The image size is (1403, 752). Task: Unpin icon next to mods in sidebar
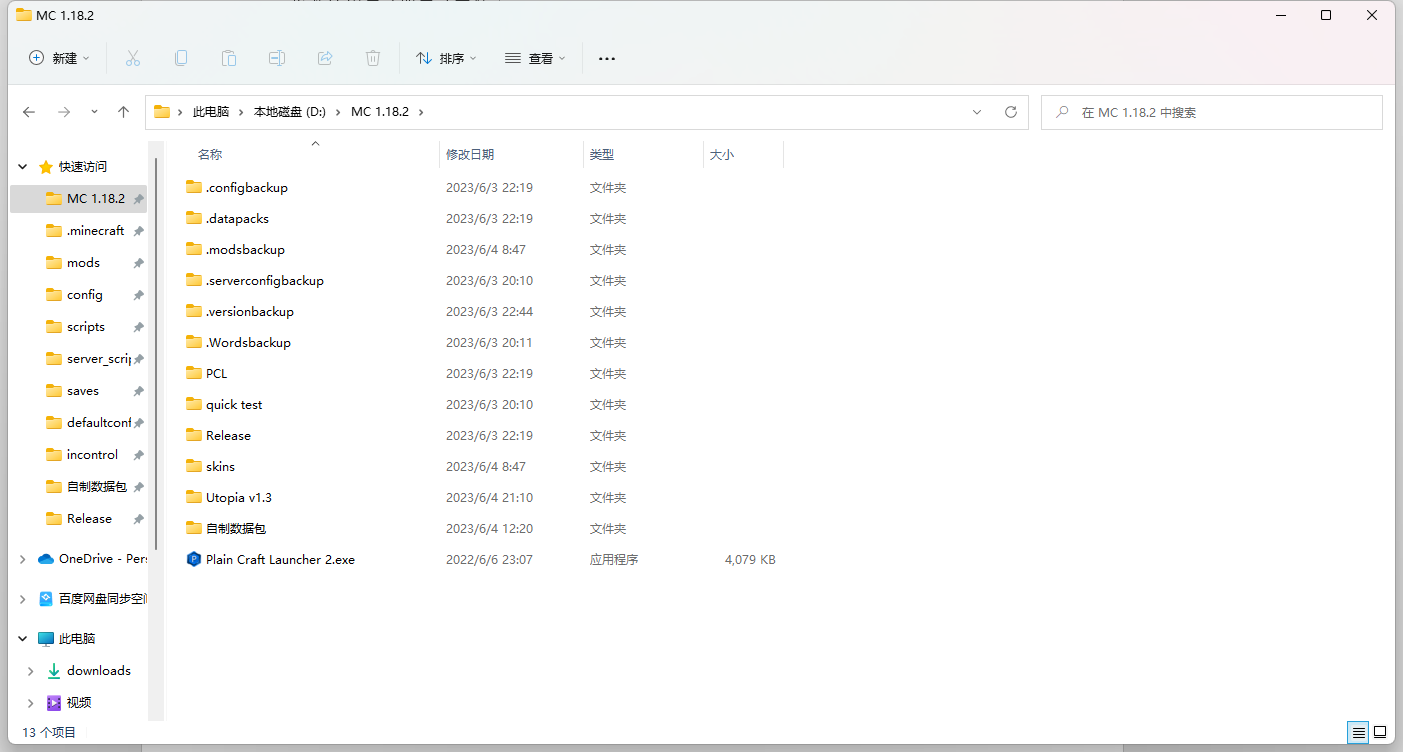click(139, 263)
